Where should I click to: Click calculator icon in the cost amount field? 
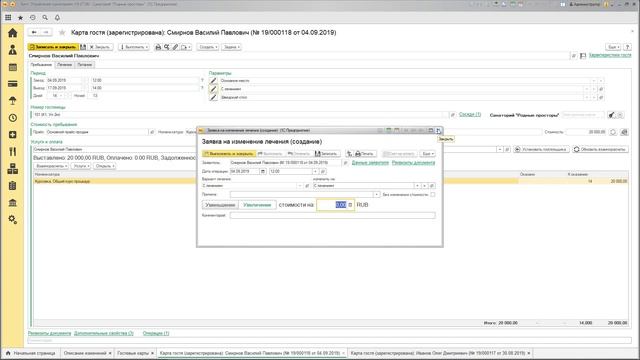(x=350, y=204)
